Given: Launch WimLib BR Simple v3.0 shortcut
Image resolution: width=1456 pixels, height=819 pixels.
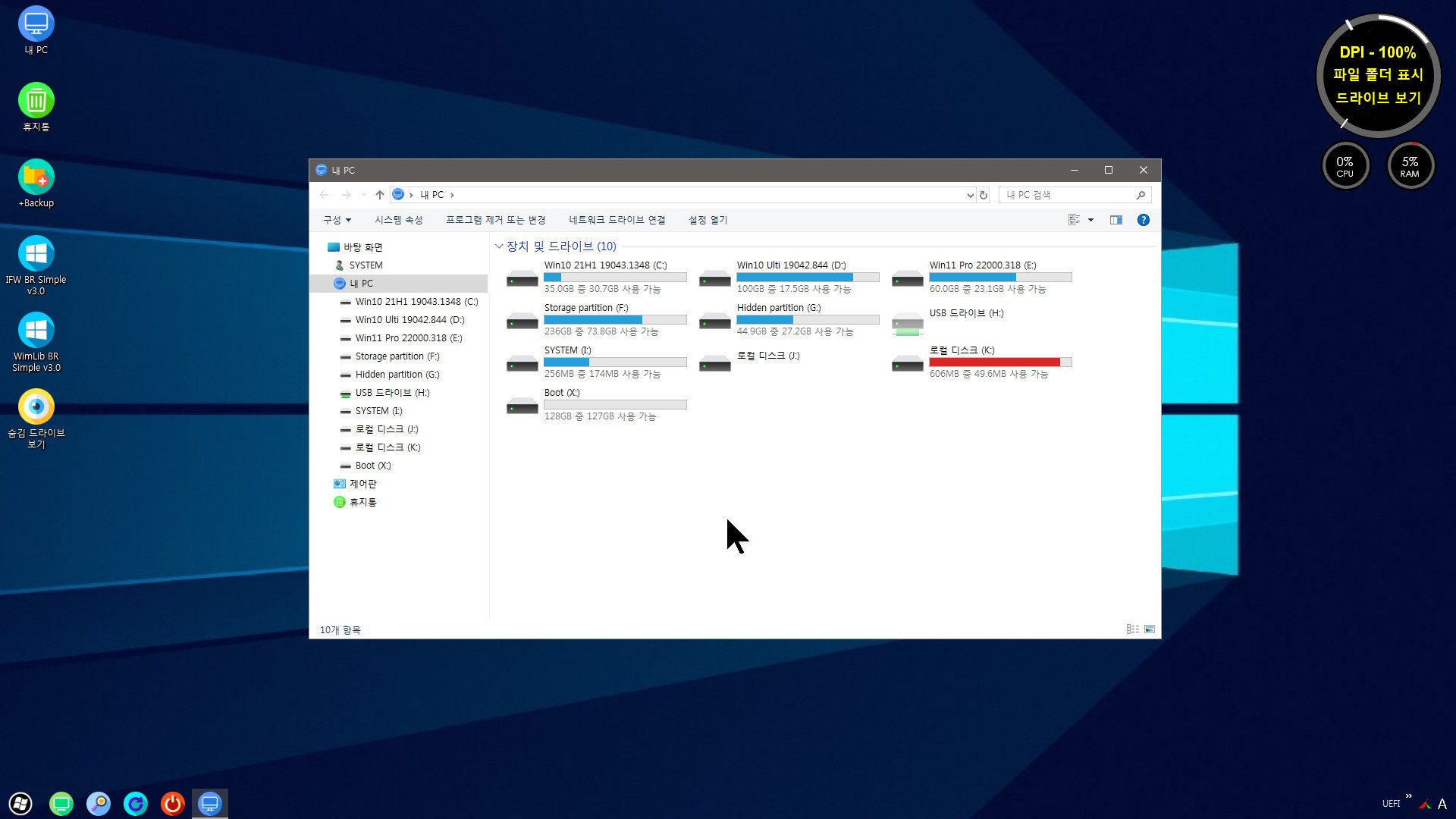Looking at the screenshot, I should point(36,342).
